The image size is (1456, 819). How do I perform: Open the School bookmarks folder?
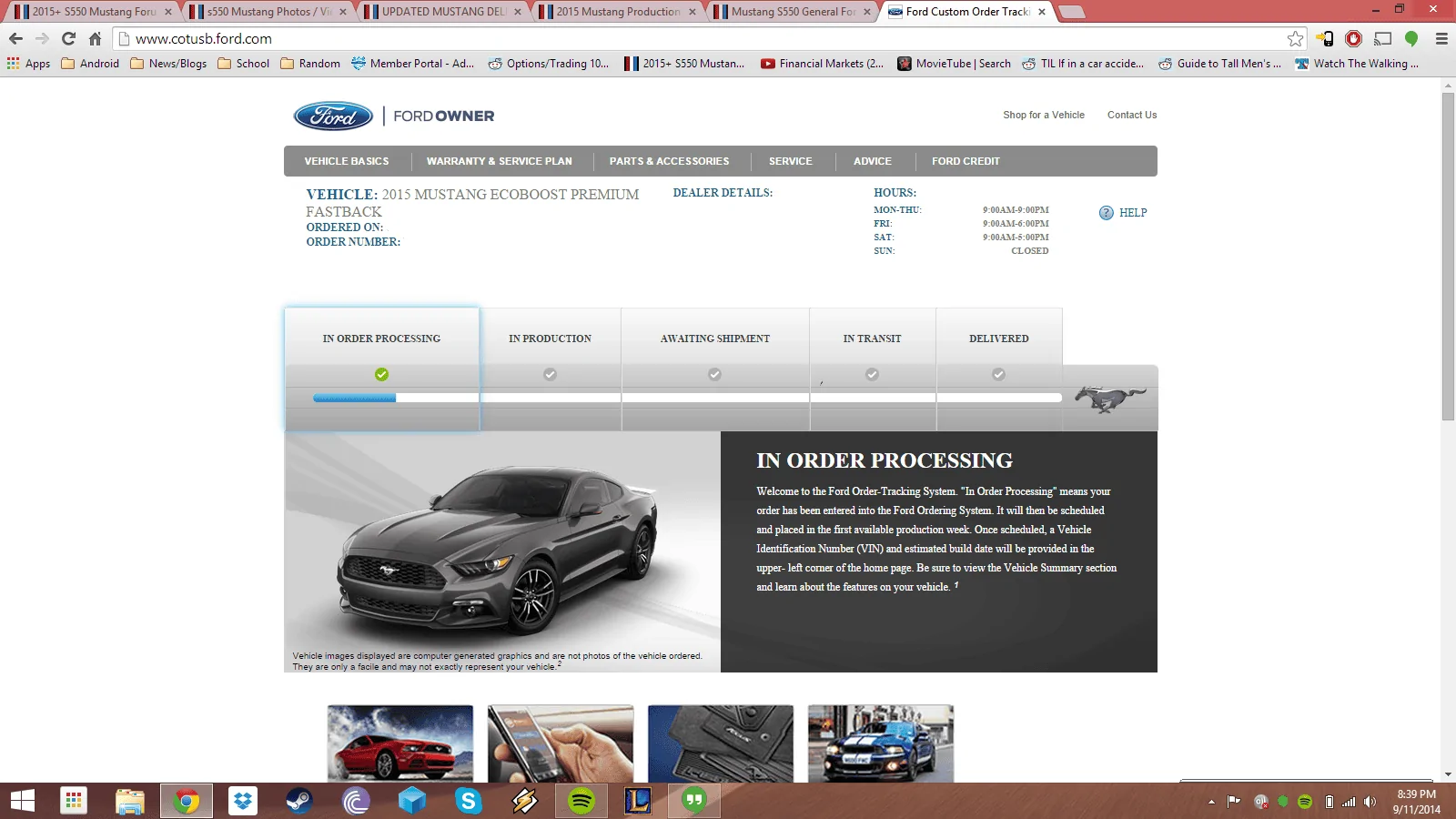coord(243,64)
